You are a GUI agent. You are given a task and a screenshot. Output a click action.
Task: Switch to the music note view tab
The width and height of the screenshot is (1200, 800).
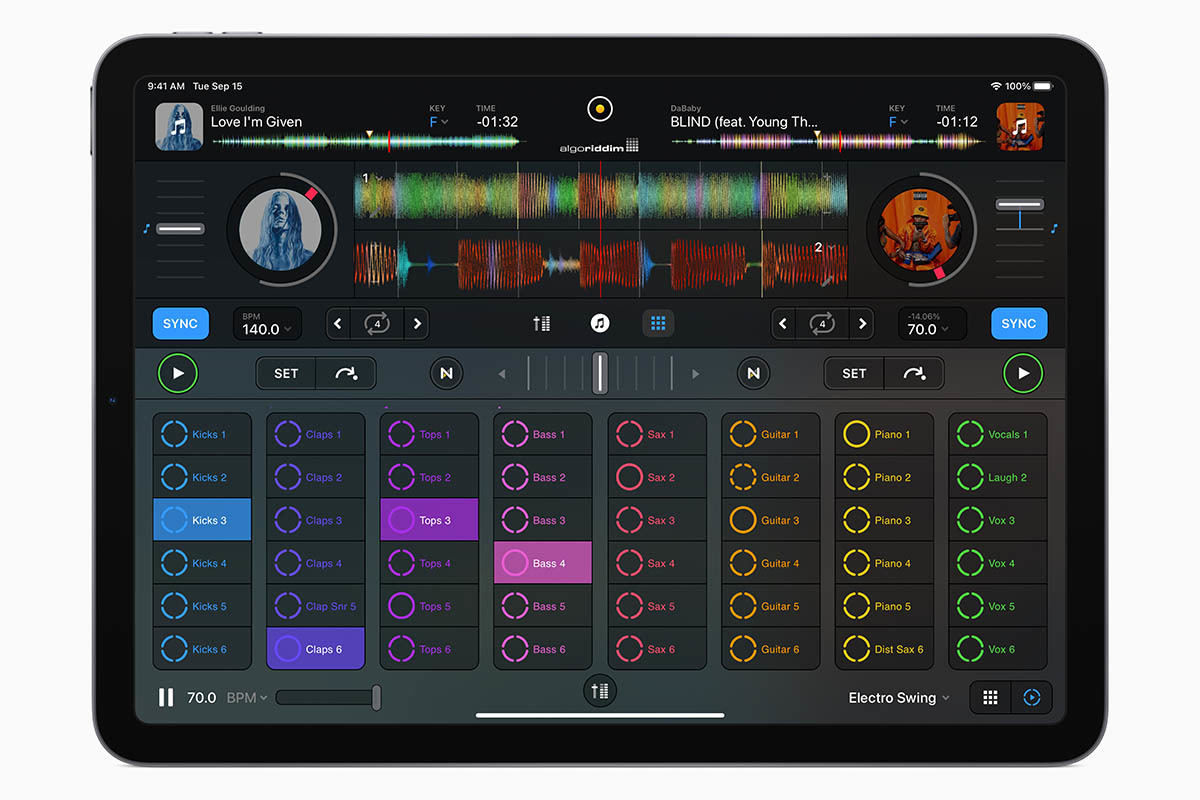pyautogui.click(x=600, y=323)
